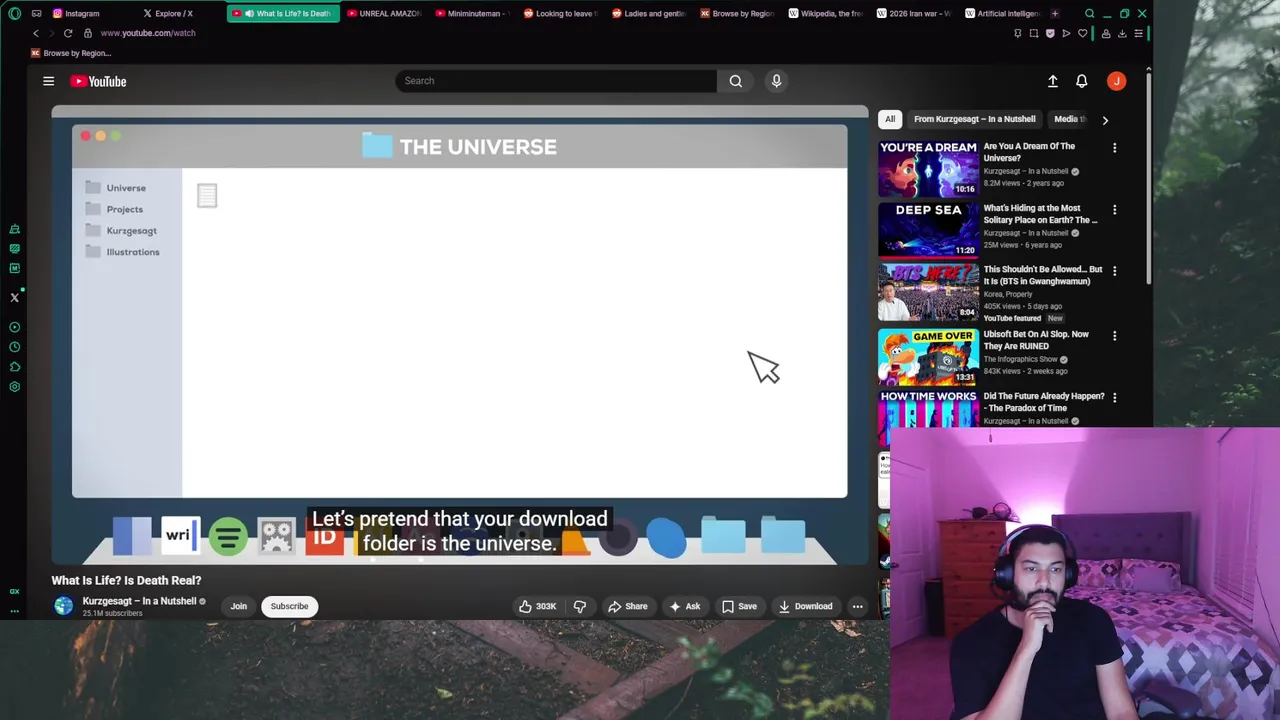Viewport: 1280px width, 720px height.
Task: Open more actions menu below video
Action: (857, 606)
